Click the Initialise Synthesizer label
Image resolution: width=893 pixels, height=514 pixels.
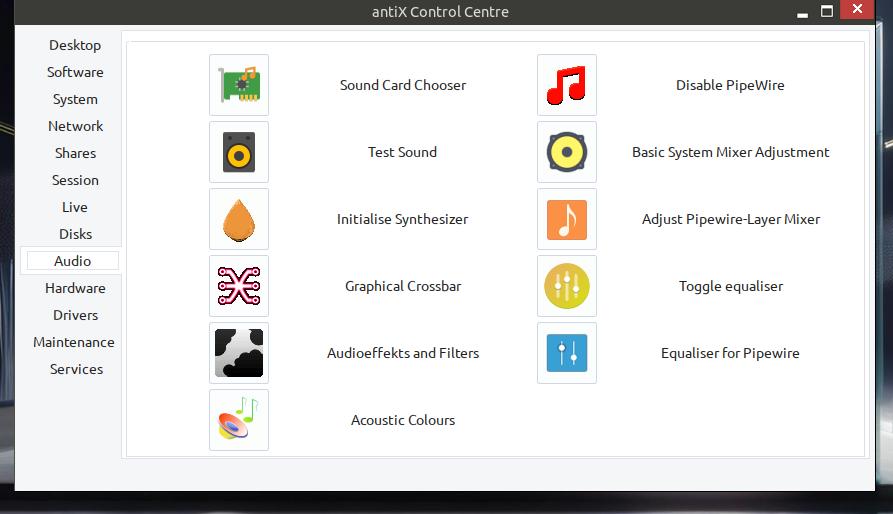[402, 219]
